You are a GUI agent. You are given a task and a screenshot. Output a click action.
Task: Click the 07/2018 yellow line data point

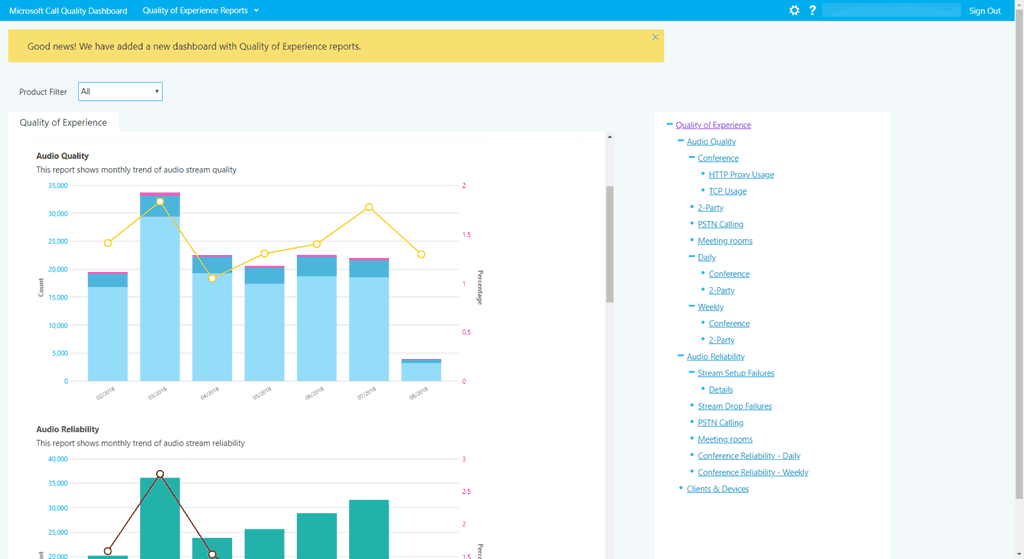coord(369,207)
